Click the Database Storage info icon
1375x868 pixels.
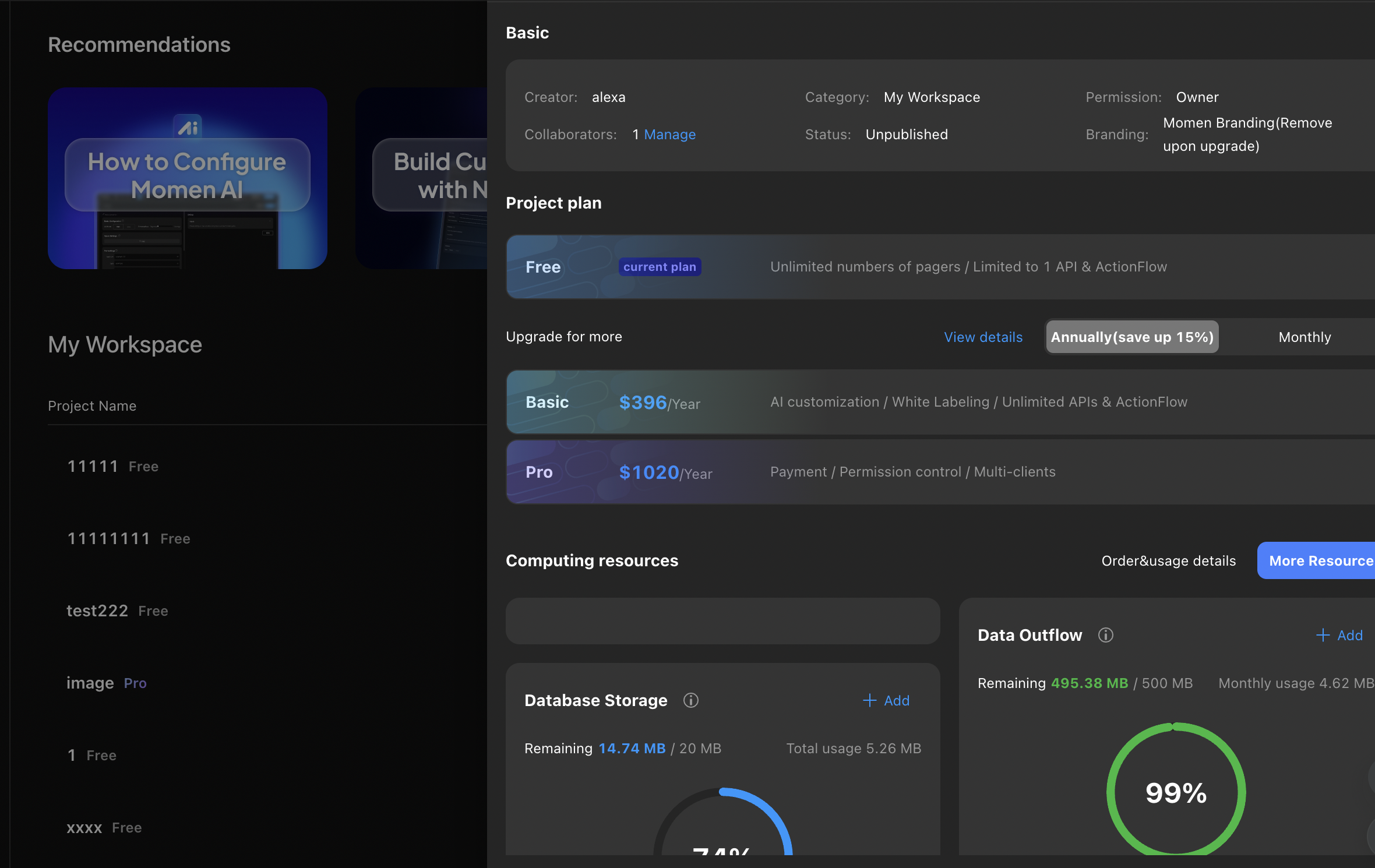click(x=691, y=700)
